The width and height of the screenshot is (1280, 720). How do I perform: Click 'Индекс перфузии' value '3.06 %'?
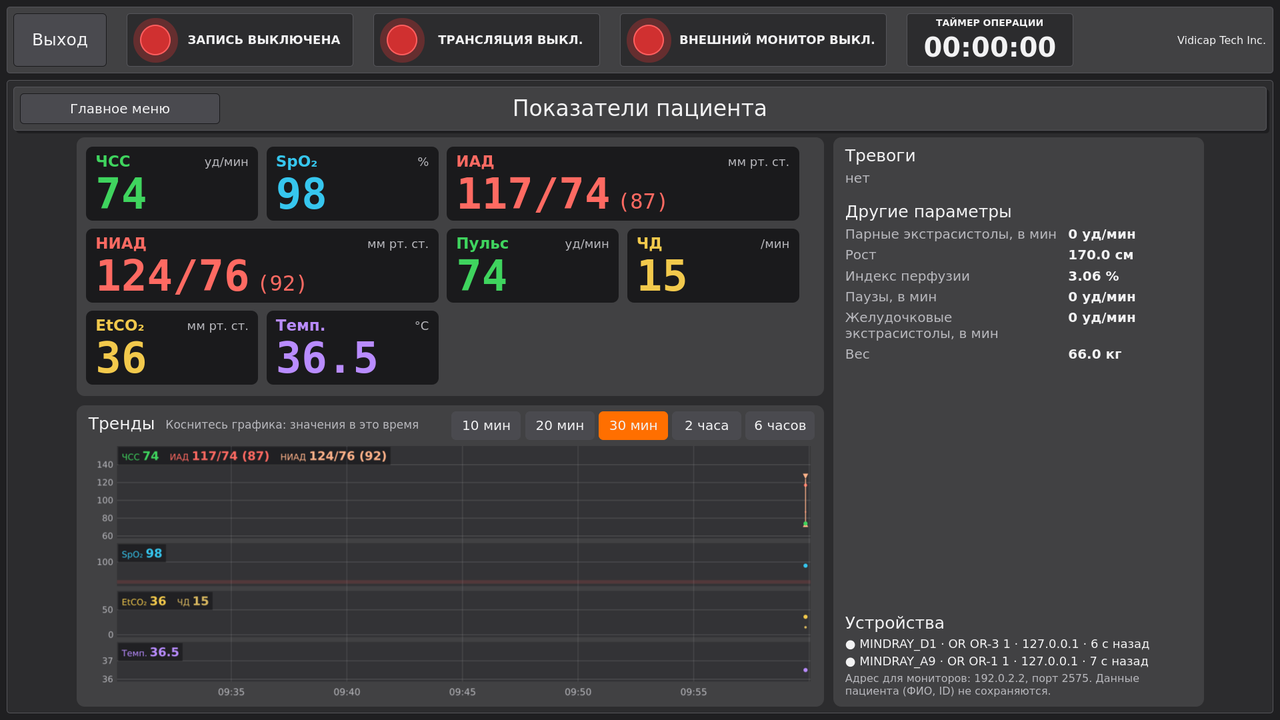click(1094, 276)
